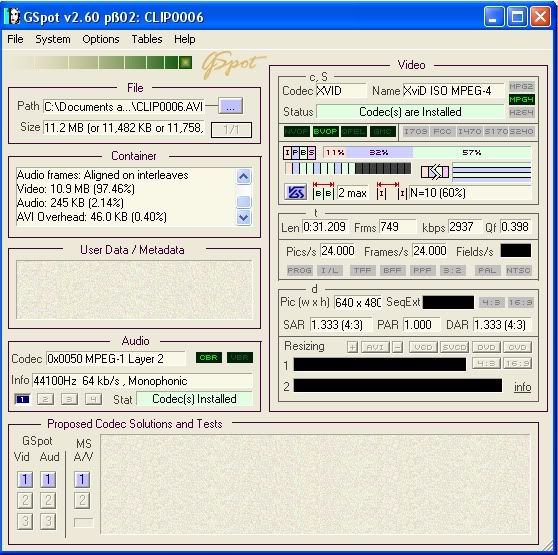The image size is (558, 555).
Task: Select audio stream 1 toggle
Action: tap(22, 399)
